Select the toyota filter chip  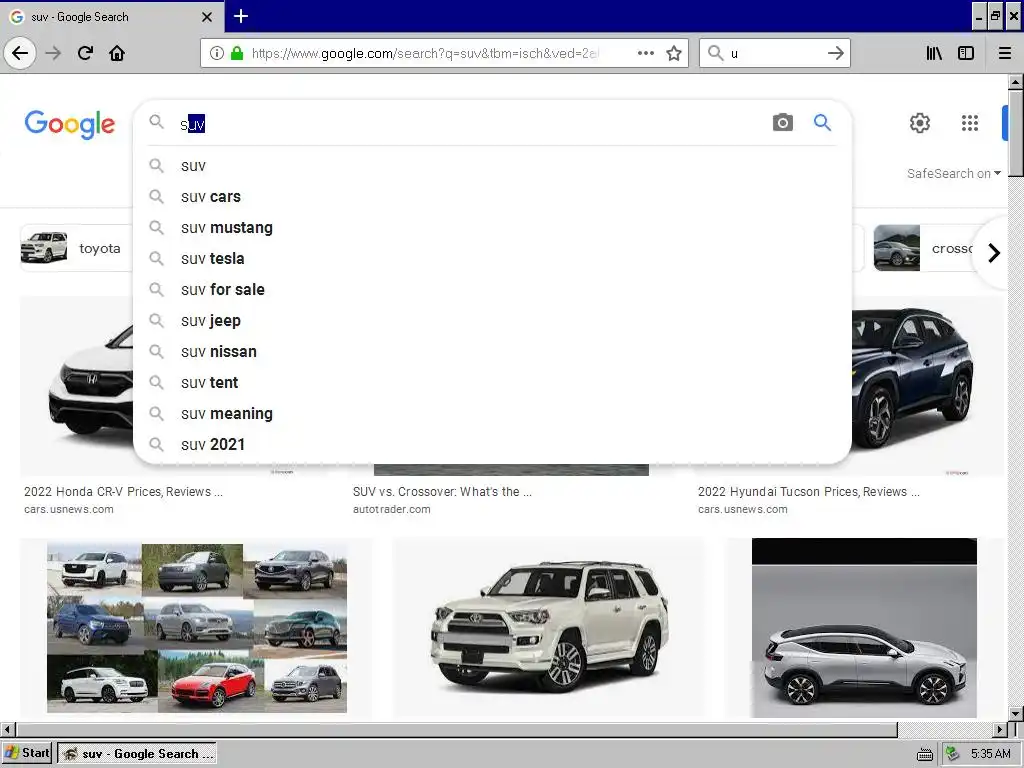click(x=77, y=248)
